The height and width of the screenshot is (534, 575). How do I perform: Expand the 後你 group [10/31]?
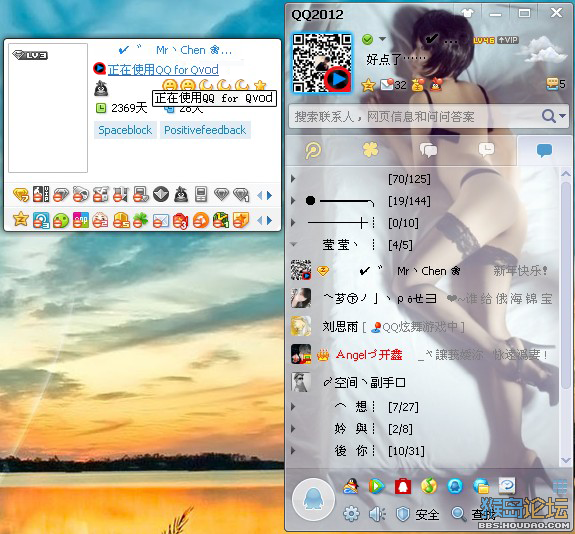(x=293, y=451)
